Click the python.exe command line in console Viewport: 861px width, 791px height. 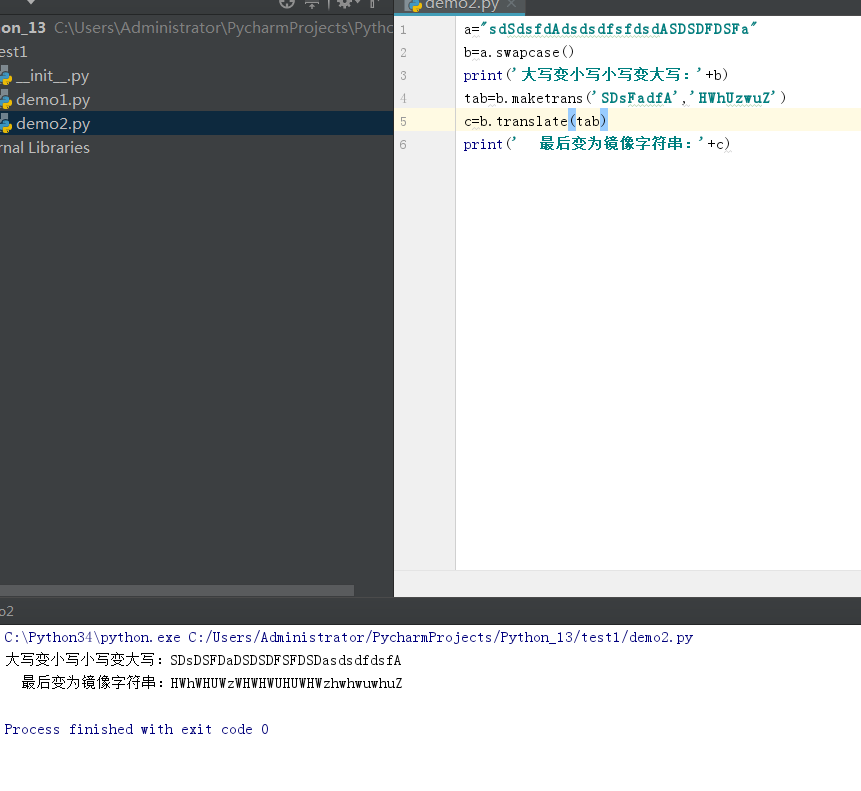pos(348,637)
